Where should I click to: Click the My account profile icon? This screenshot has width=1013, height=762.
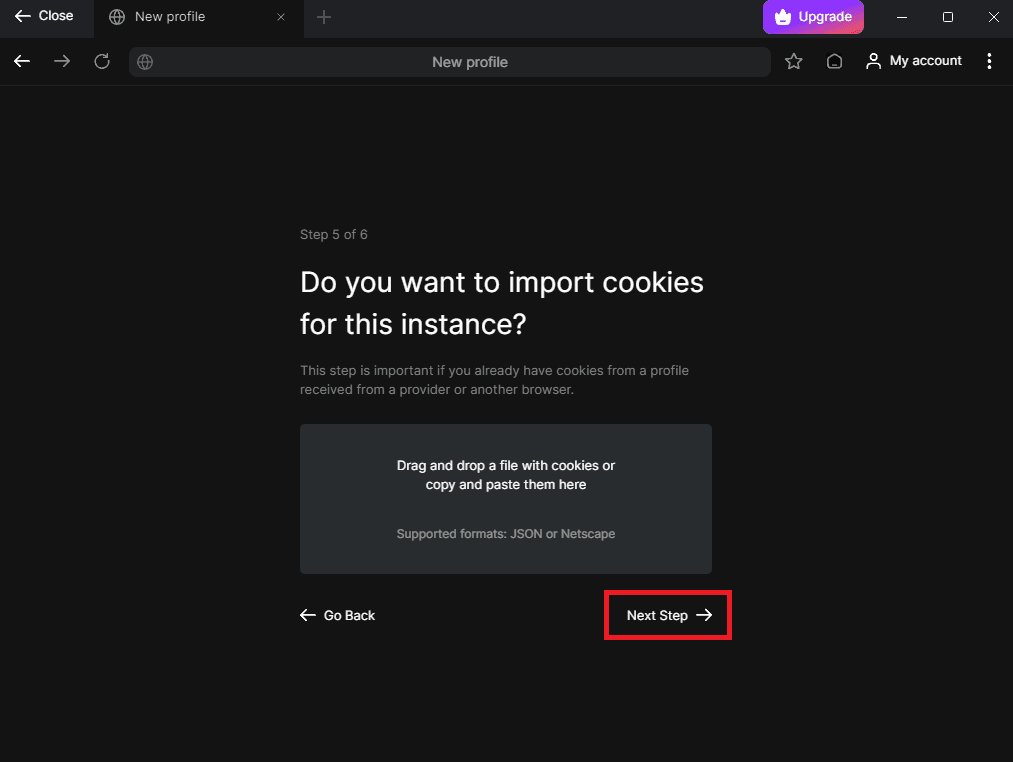coord(874,61)
